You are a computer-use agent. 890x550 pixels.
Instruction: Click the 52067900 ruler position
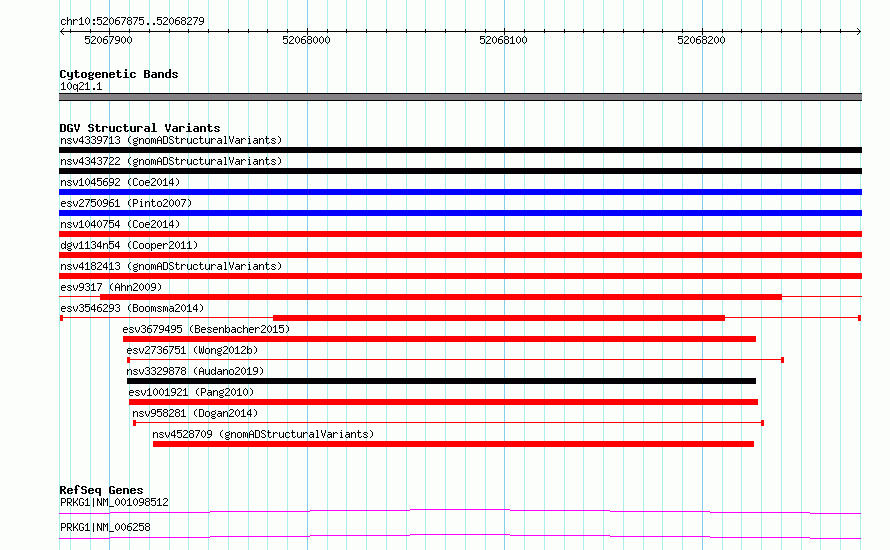[108, 40]
